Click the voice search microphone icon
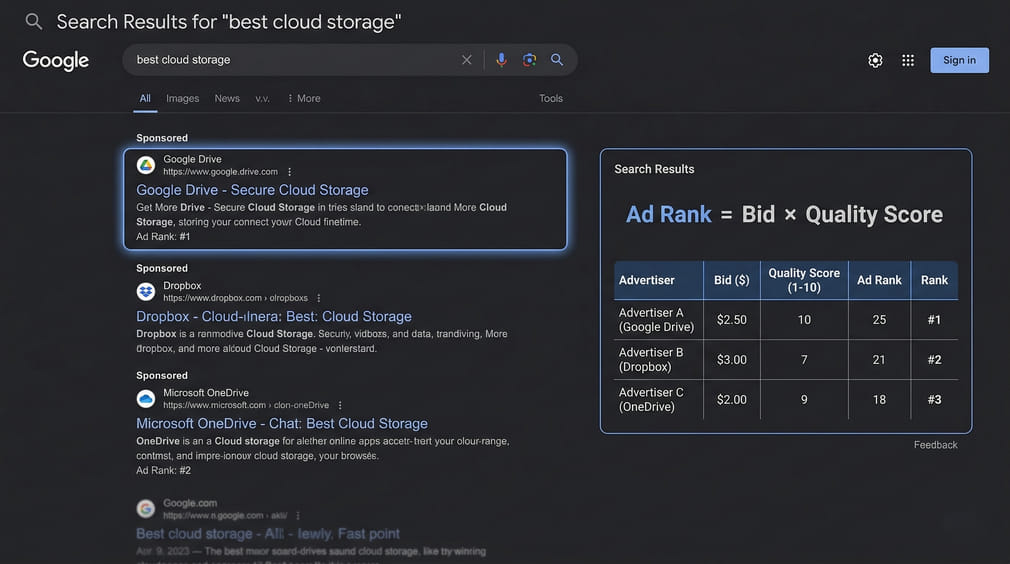Image resolution: width=1010 pixels, height=564 pixels. pos(501,60)
